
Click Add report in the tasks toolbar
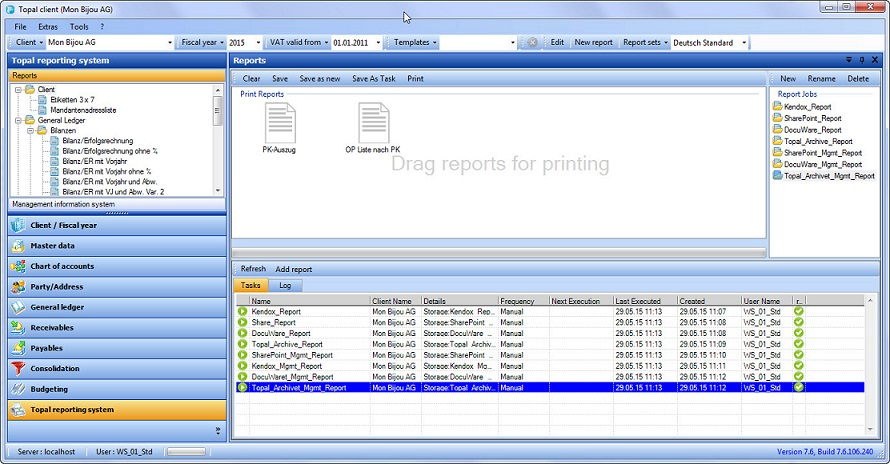[294, 269]
